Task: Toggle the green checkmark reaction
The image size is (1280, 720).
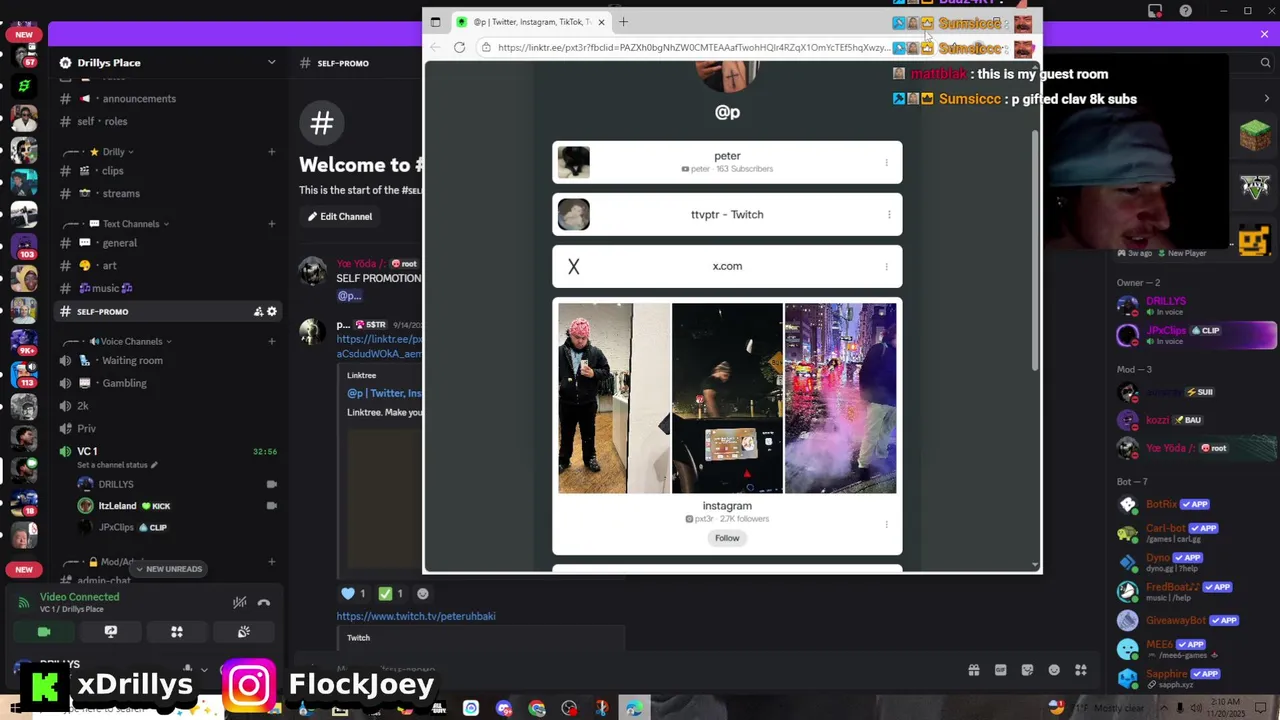Action: (391, 593)
